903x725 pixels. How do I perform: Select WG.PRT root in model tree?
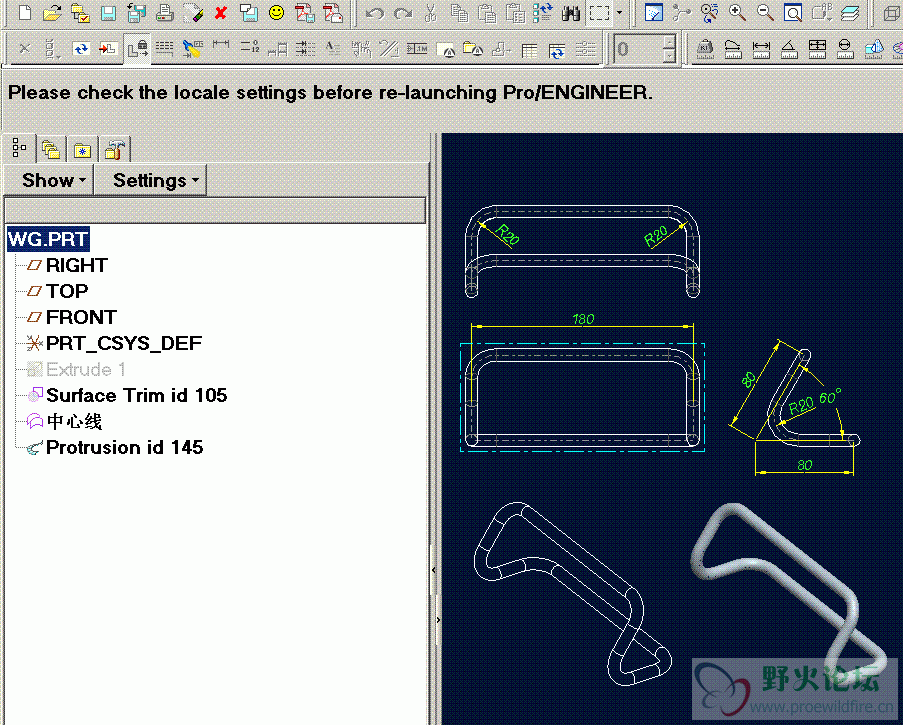coord(48,239)
